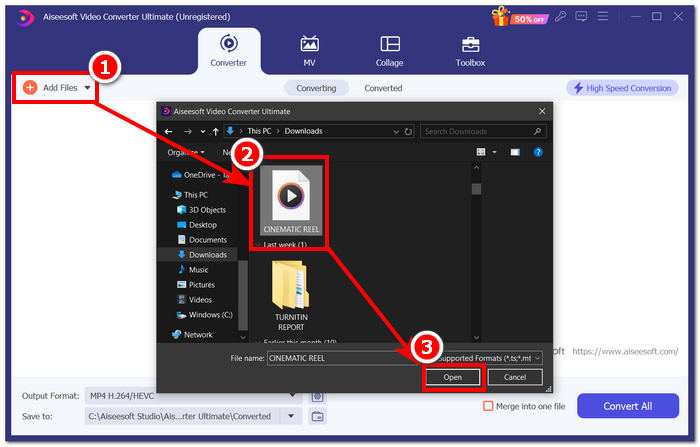Click the Convert All button

click(628, 406)
